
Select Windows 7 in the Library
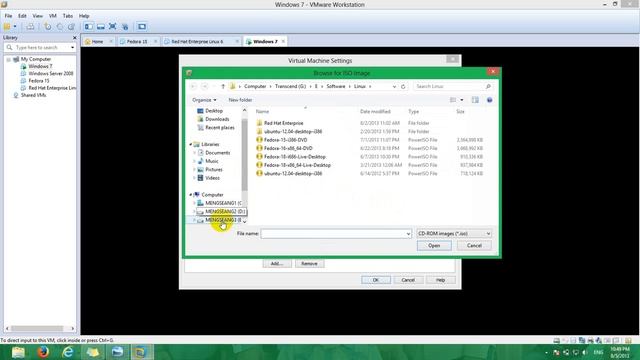[x=40, y=66]
